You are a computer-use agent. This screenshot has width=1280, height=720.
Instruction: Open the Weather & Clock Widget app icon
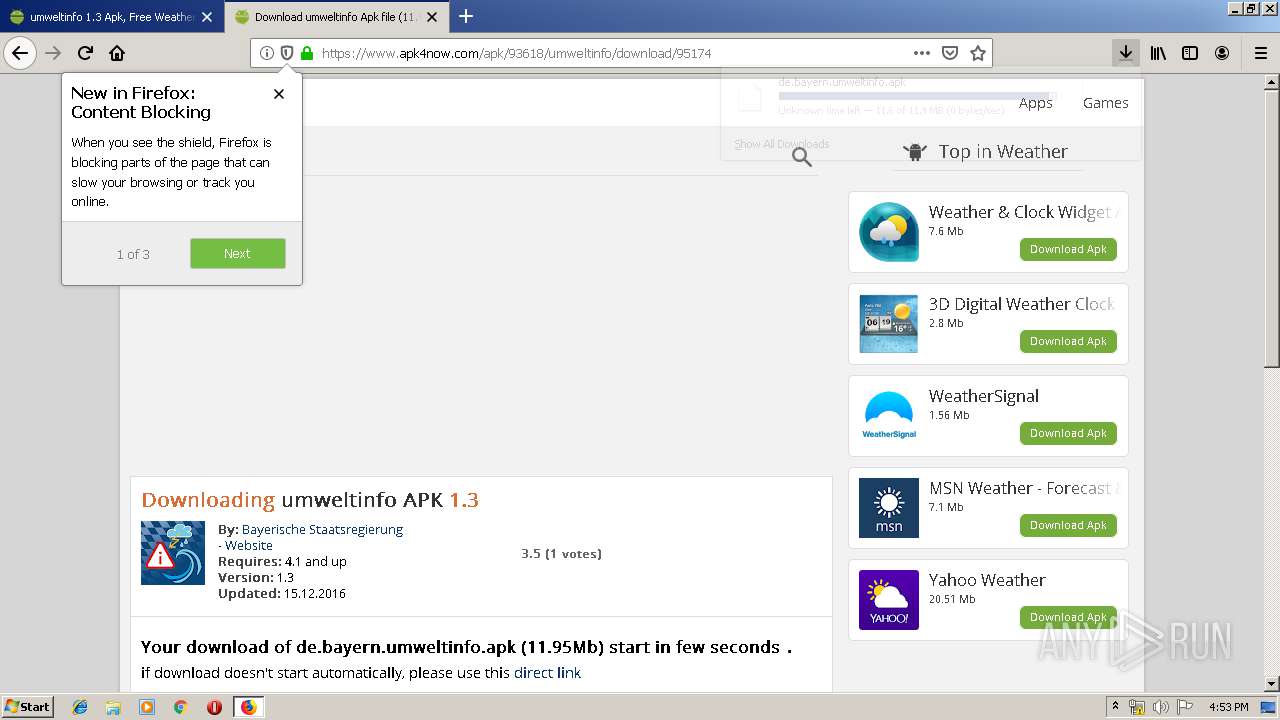point(889,231)
